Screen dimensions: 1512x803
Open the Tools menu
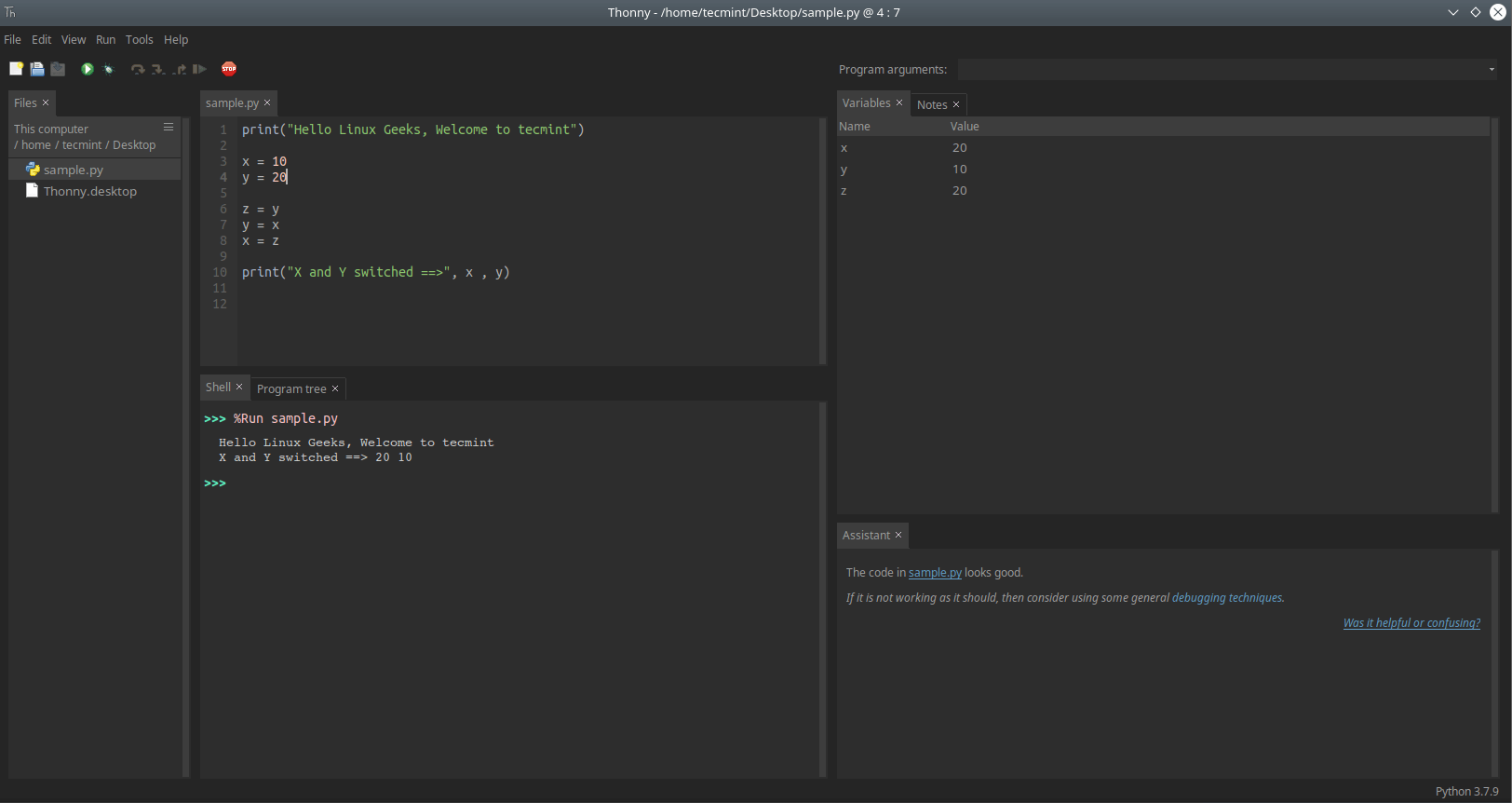point(139,40)
